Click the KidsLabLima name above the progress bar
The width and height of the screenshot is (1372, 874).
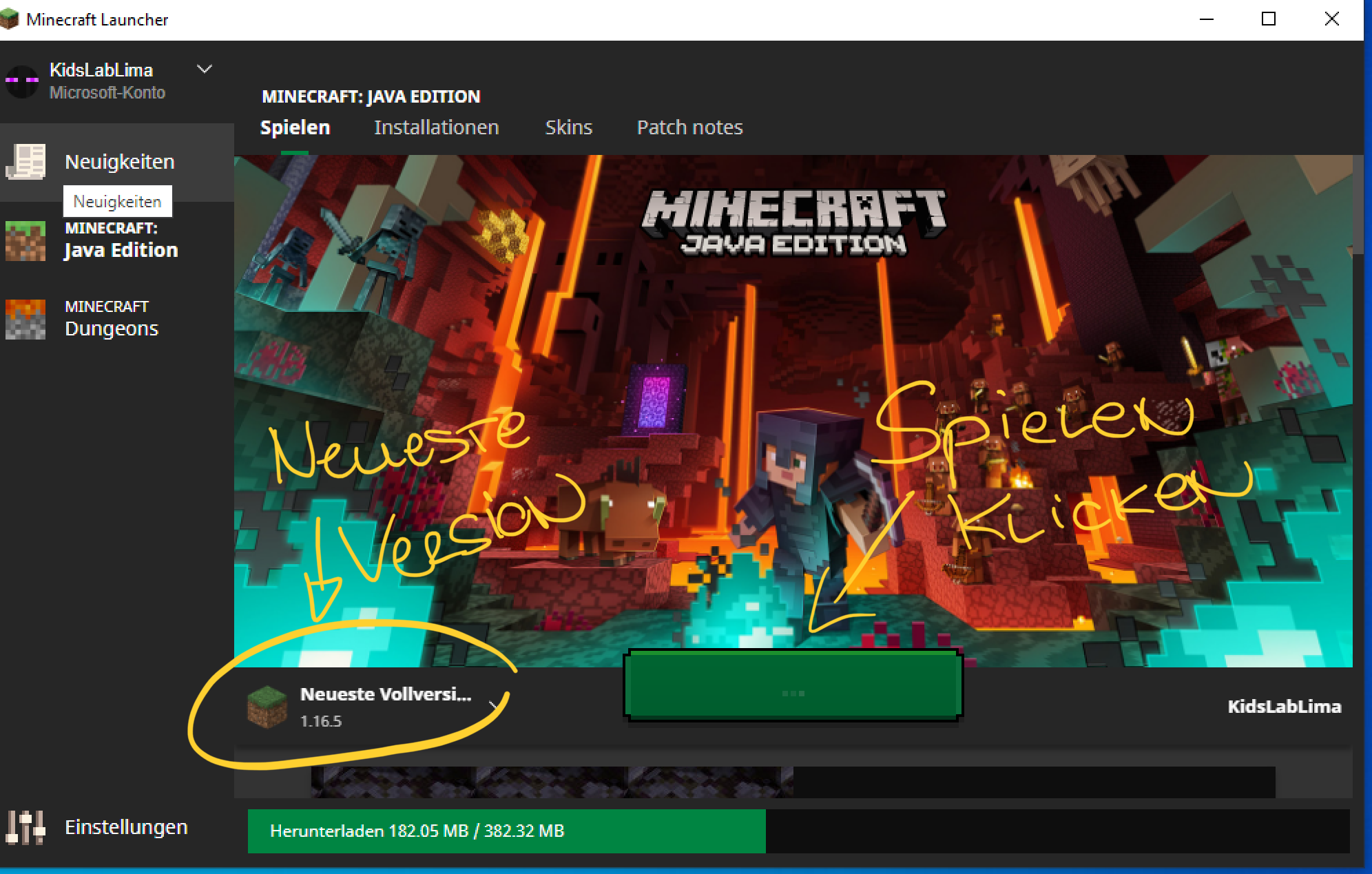(1285, 706)
